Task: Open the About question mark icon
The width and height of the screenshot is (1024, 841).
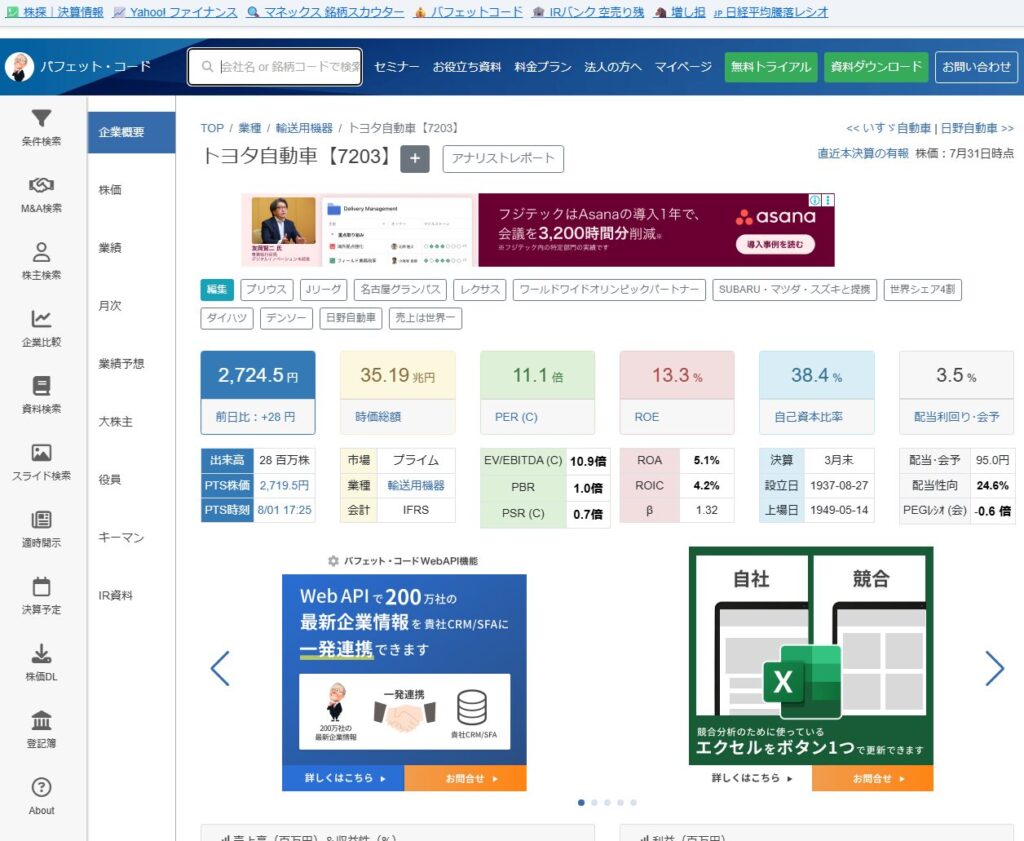Action: click(41, 787)
